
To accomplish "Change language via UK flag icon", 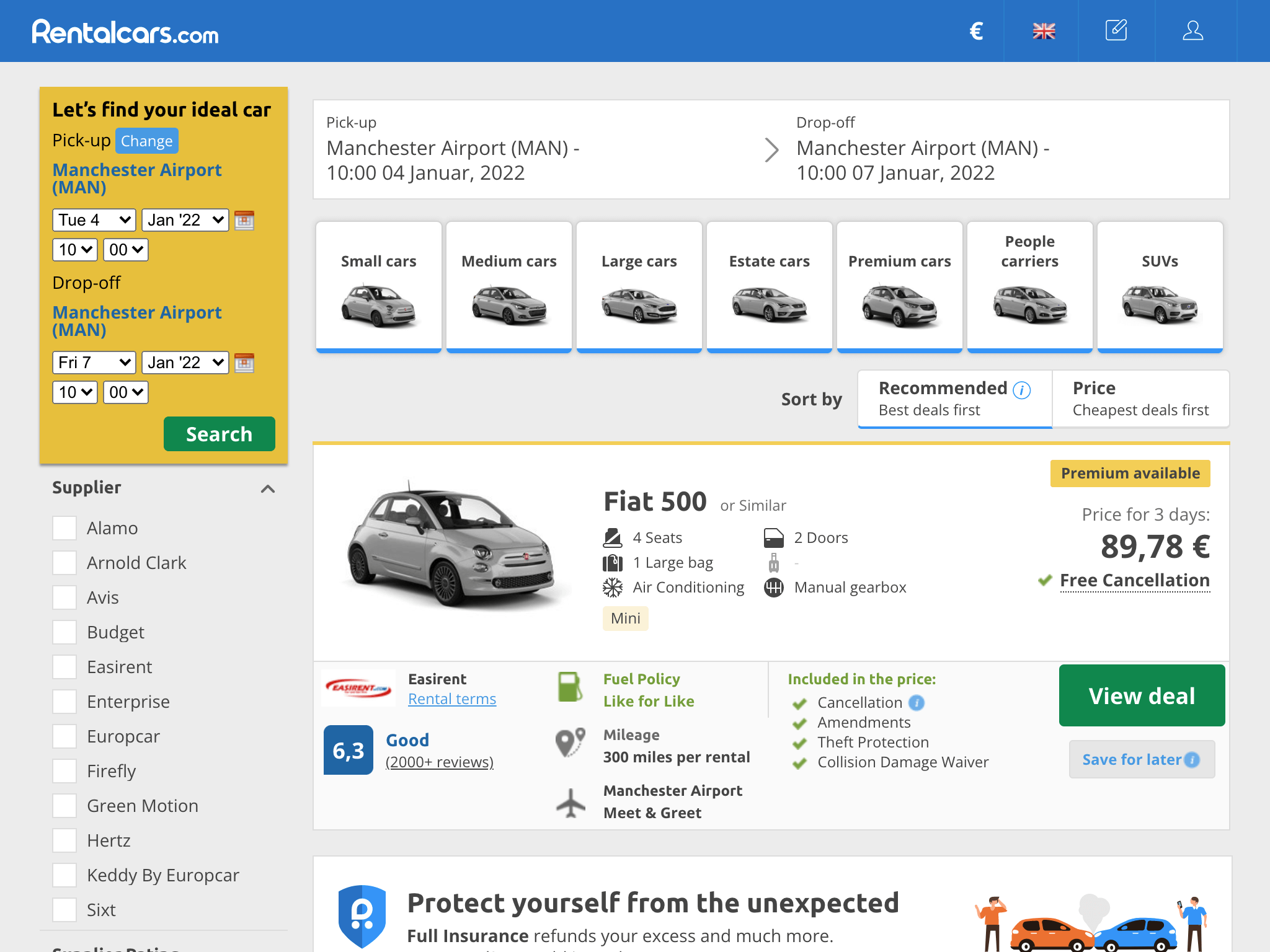I will (1044, 31).
